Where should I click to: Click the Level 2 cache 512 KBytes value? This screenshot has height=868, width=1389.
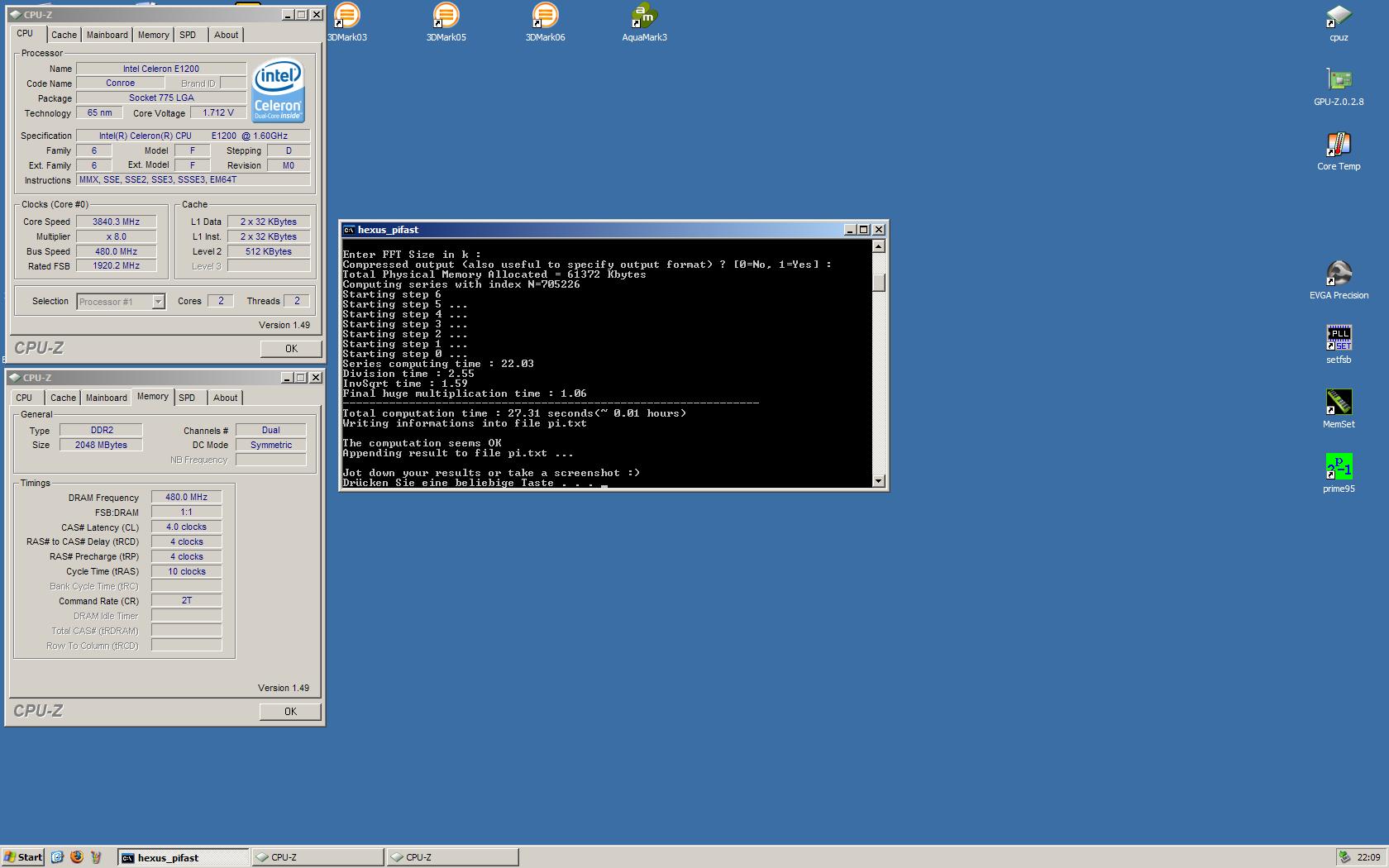point(269,251)
